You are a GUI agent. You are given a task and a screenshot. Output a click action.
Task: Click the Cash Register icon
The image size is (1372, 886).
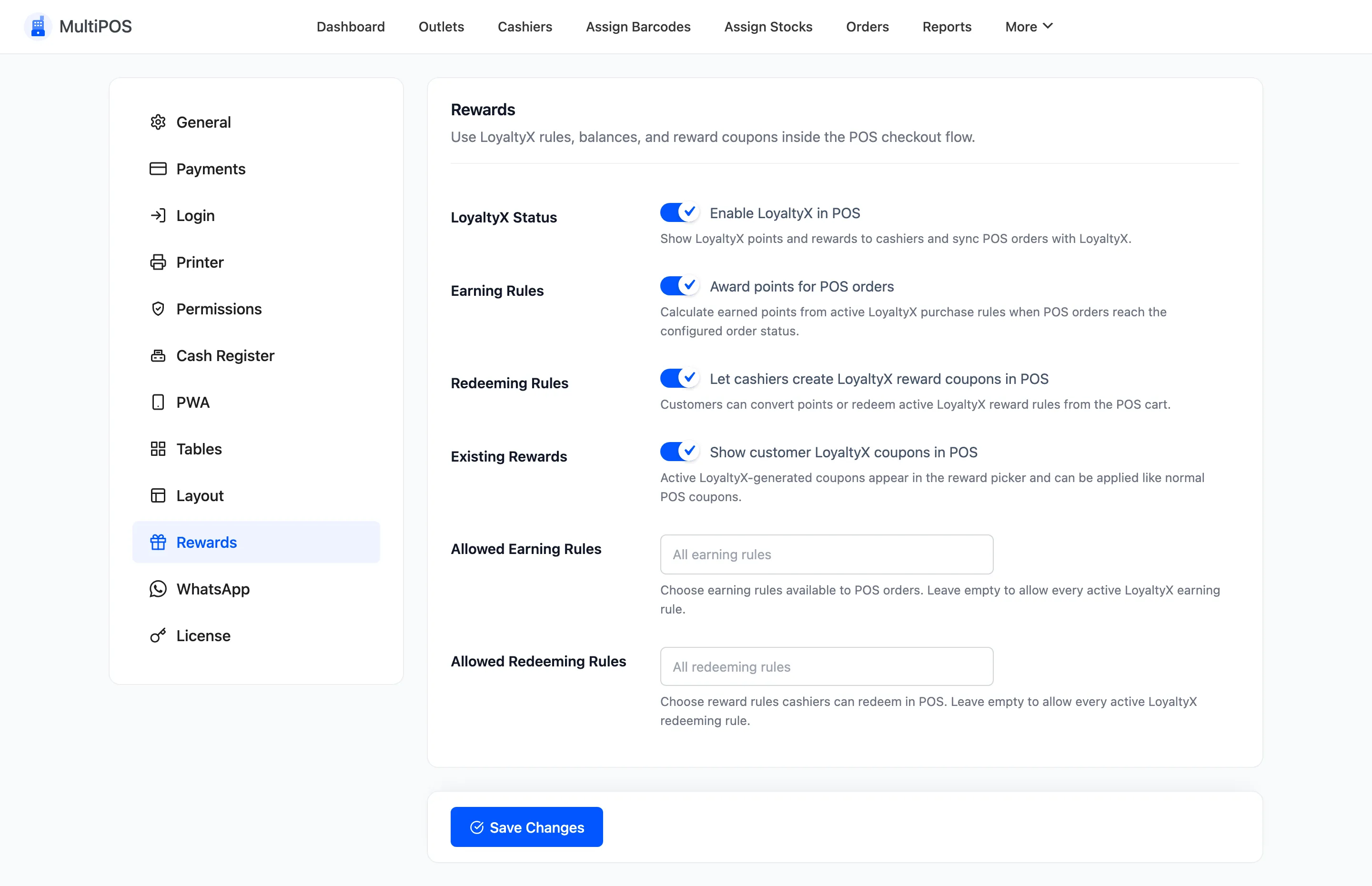pos(158,355)
